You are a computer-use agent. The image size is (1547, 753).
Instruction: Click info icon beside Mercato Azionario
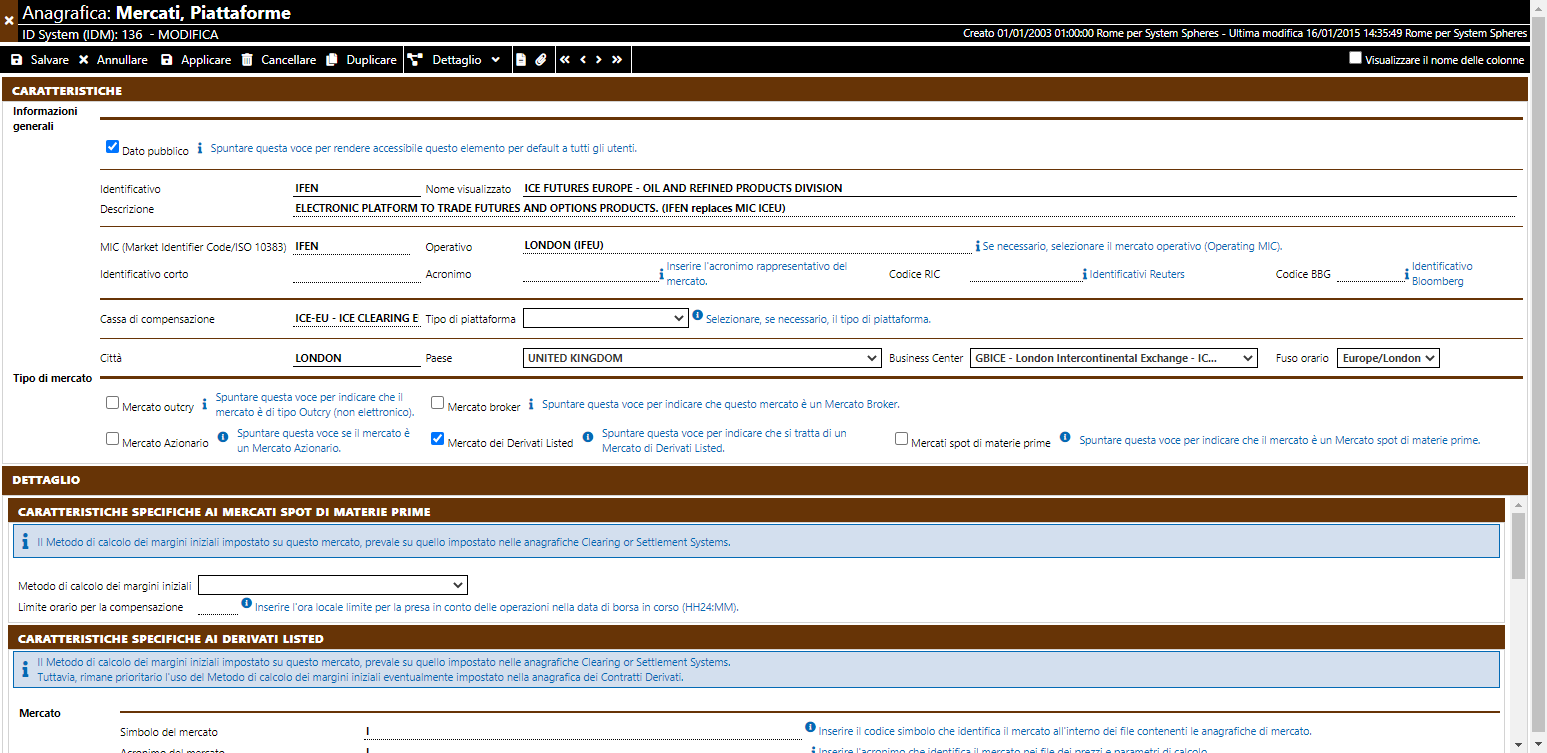224,437
